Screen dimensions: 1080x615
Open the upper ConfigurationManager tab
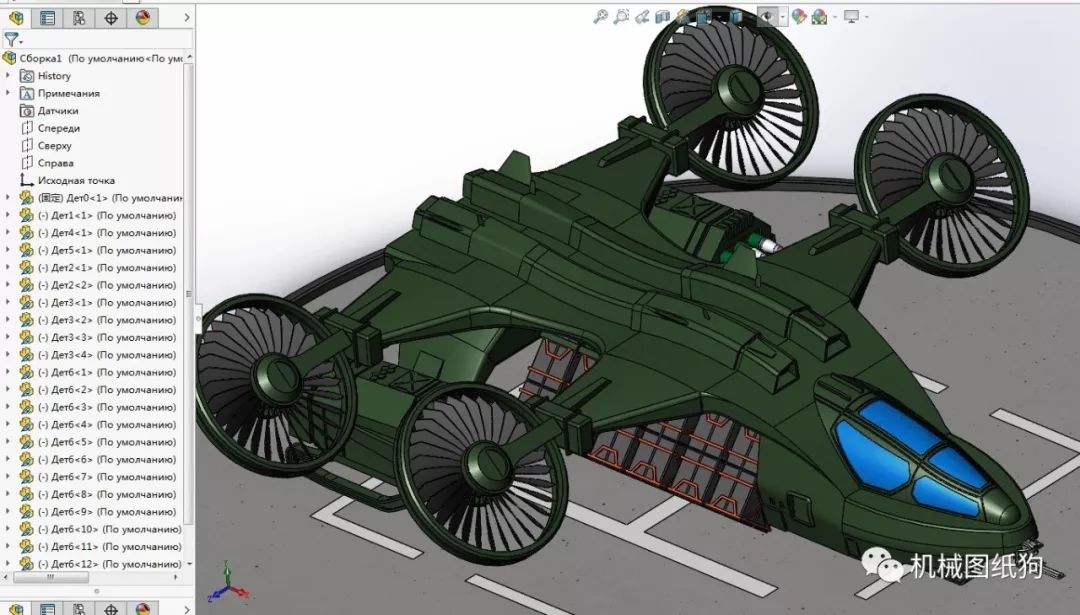79,18
